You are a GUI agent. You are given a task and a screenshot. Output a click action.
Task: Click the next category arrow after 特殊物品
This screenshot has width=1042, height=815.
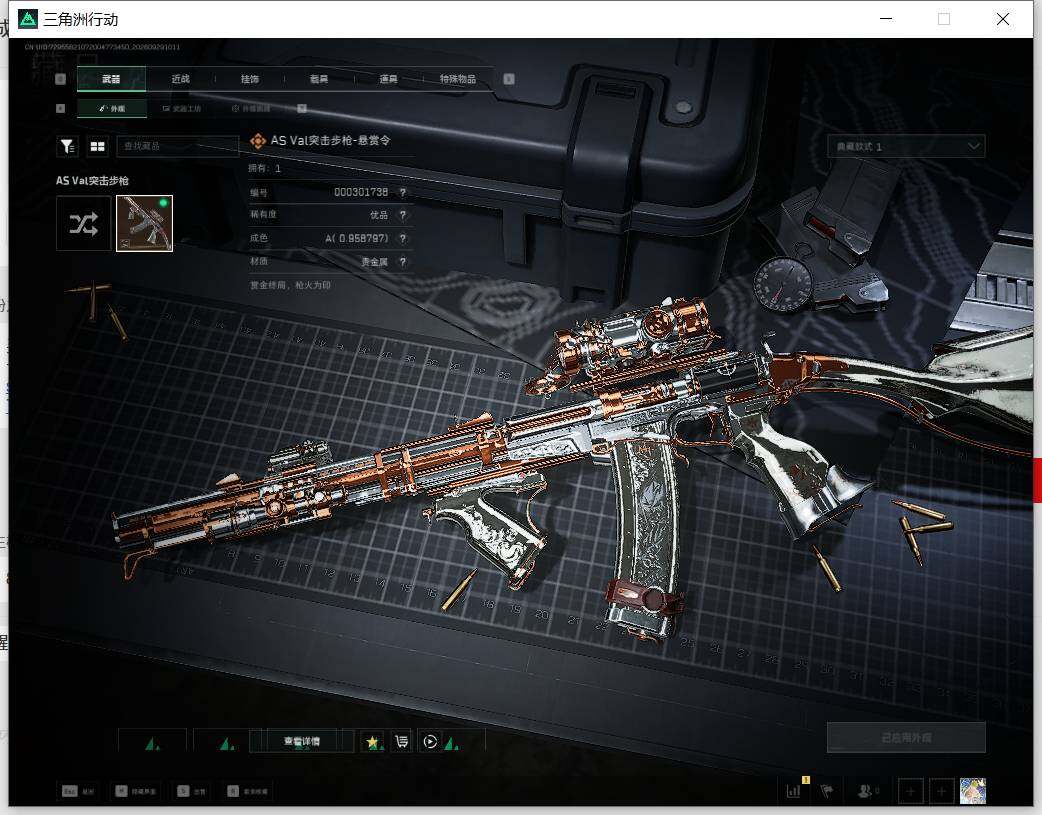(509, 79)
